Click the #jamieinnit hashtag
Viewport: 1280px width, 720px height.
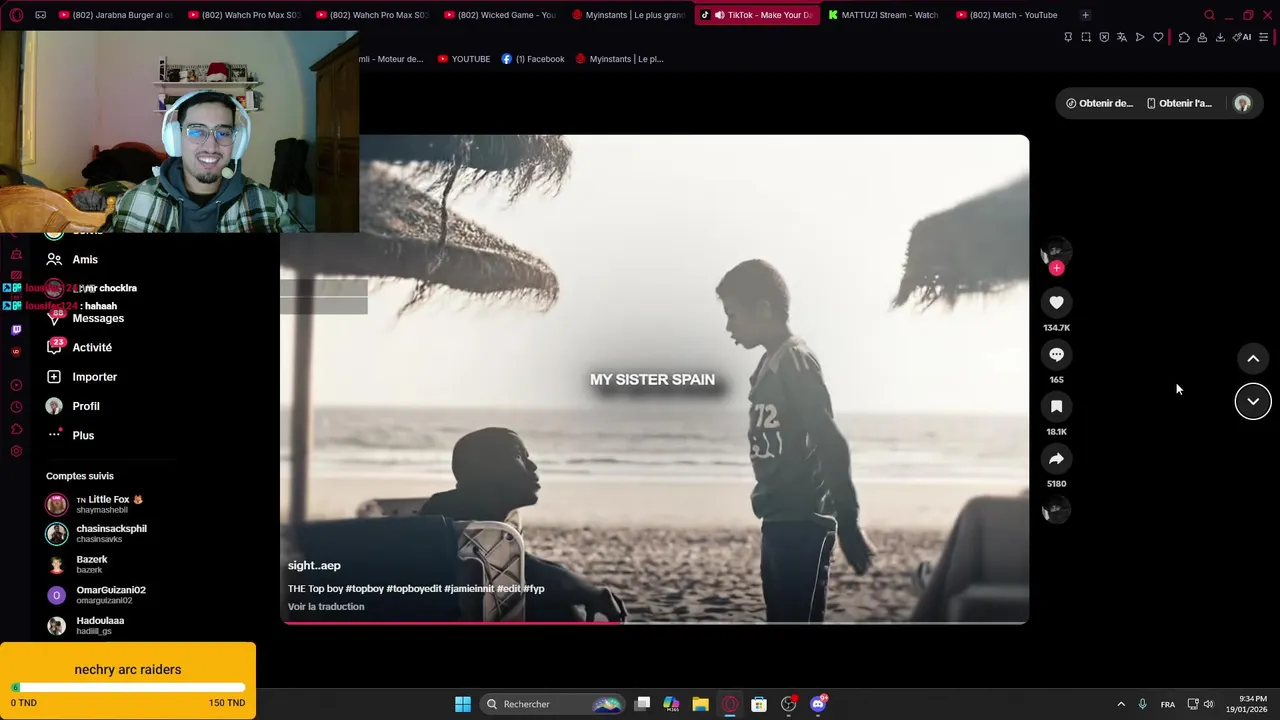coord(469,589)
